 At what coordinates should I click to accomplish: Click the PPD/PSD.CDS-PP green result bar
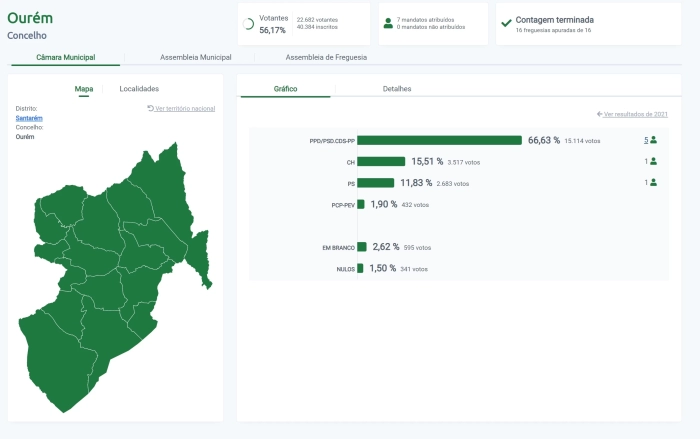coord(439,141)
